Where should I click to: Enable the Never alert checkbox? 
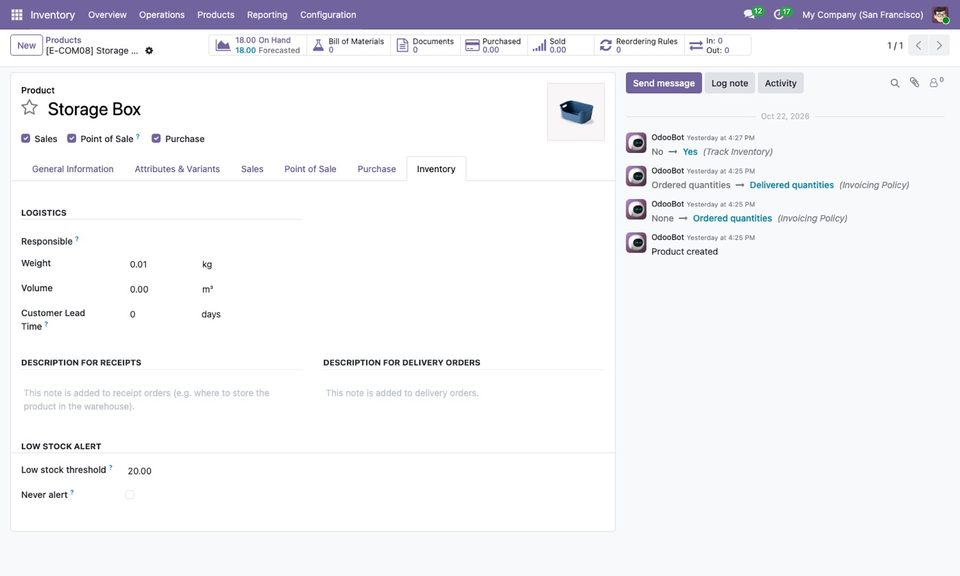tap(130, 495)
